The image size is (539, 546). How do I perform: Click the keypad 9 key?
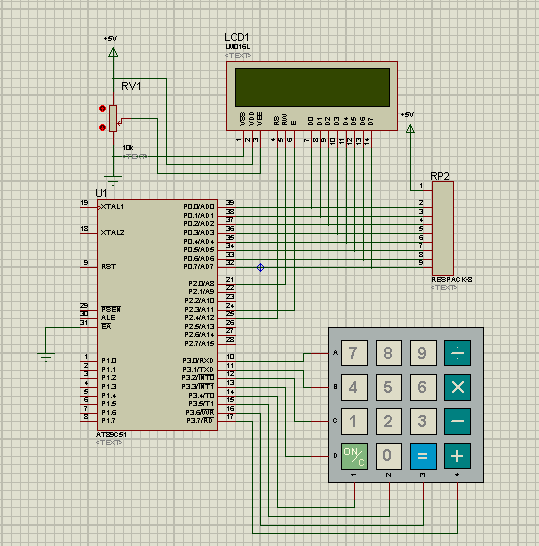pos(423,353)
